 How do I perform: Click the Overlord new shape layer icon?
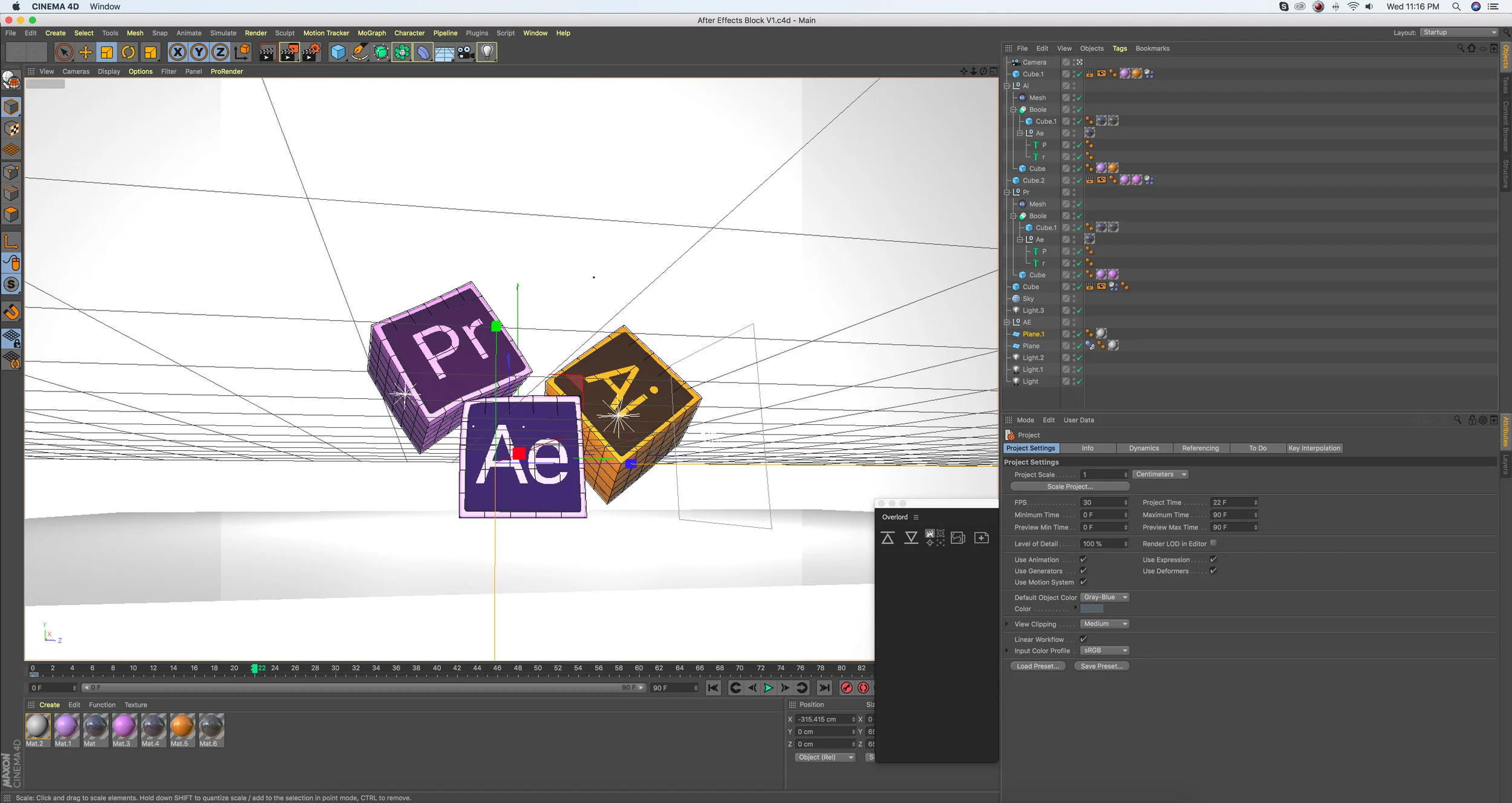982,538
